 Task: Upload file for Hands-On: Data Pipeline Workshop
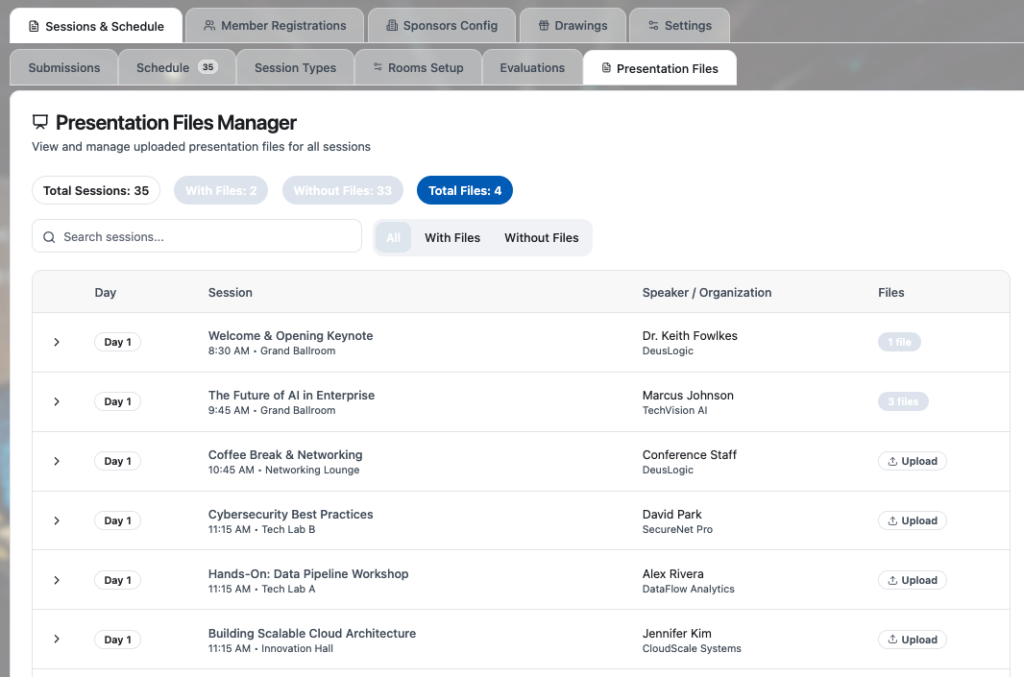pyautogui.click(x=912, y=580)
